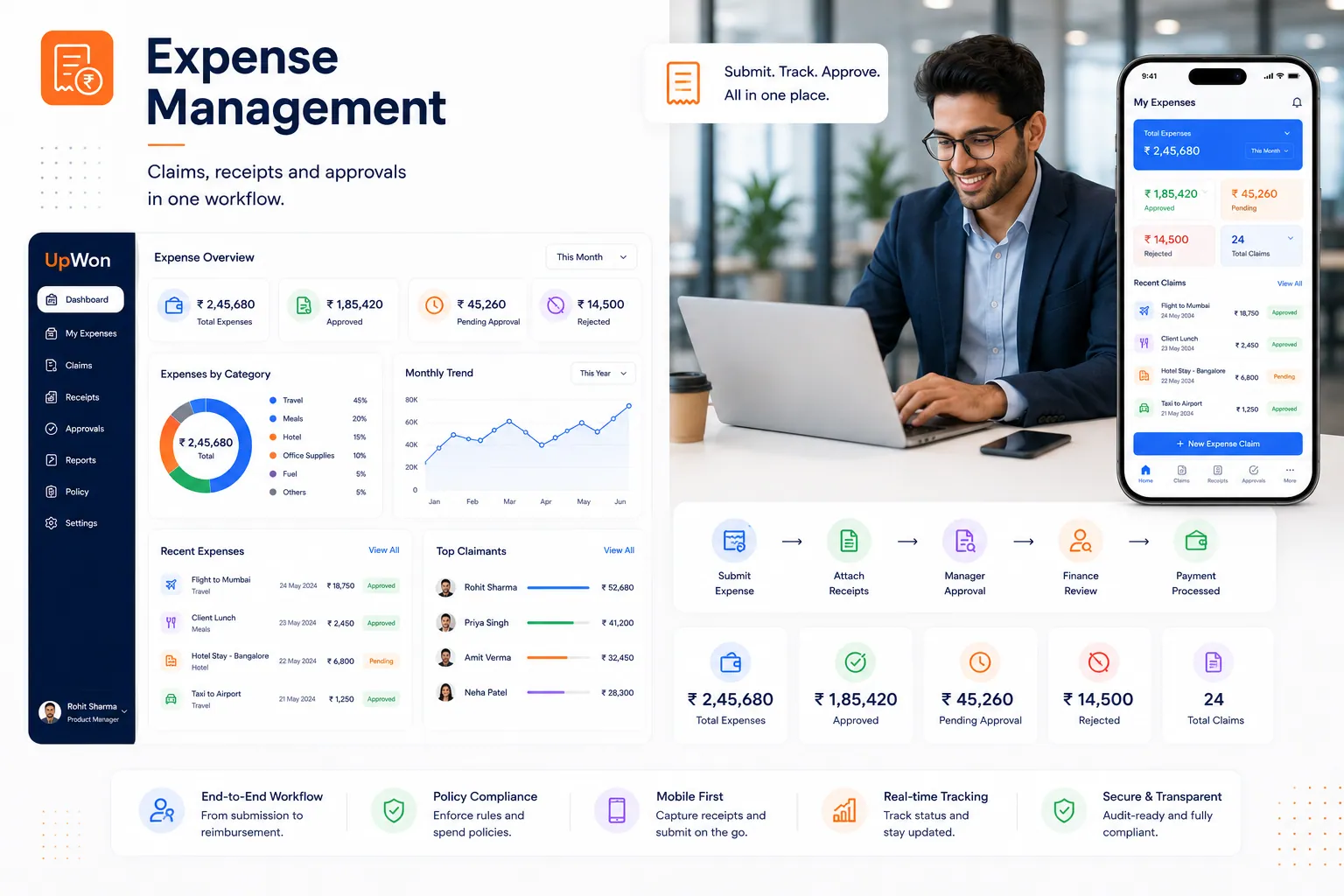Click the Client Lunch meals icon
The image size is (1344, 896).
tap(171, 623)
